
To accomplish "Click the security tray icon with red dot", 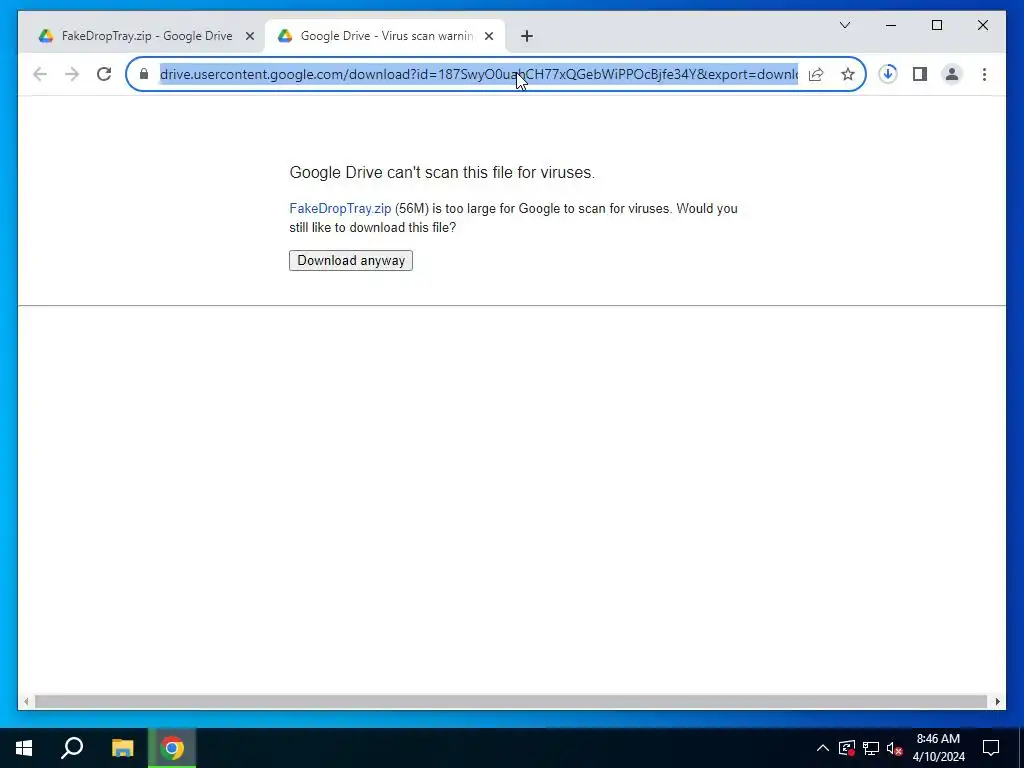I will [x=847, y=748].
